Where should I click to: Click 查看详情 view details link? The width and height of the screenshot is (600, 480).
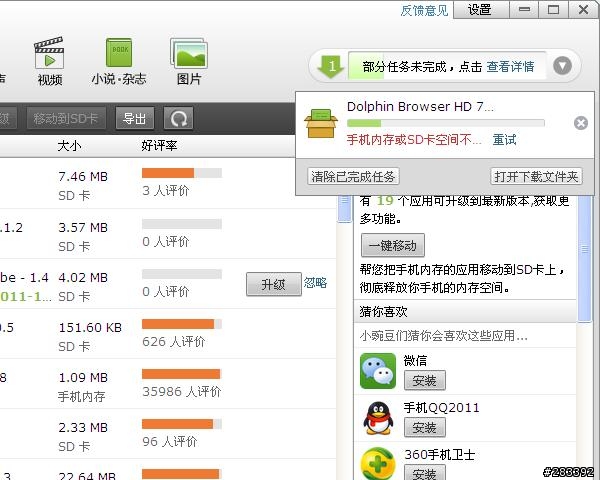(510, 67)
